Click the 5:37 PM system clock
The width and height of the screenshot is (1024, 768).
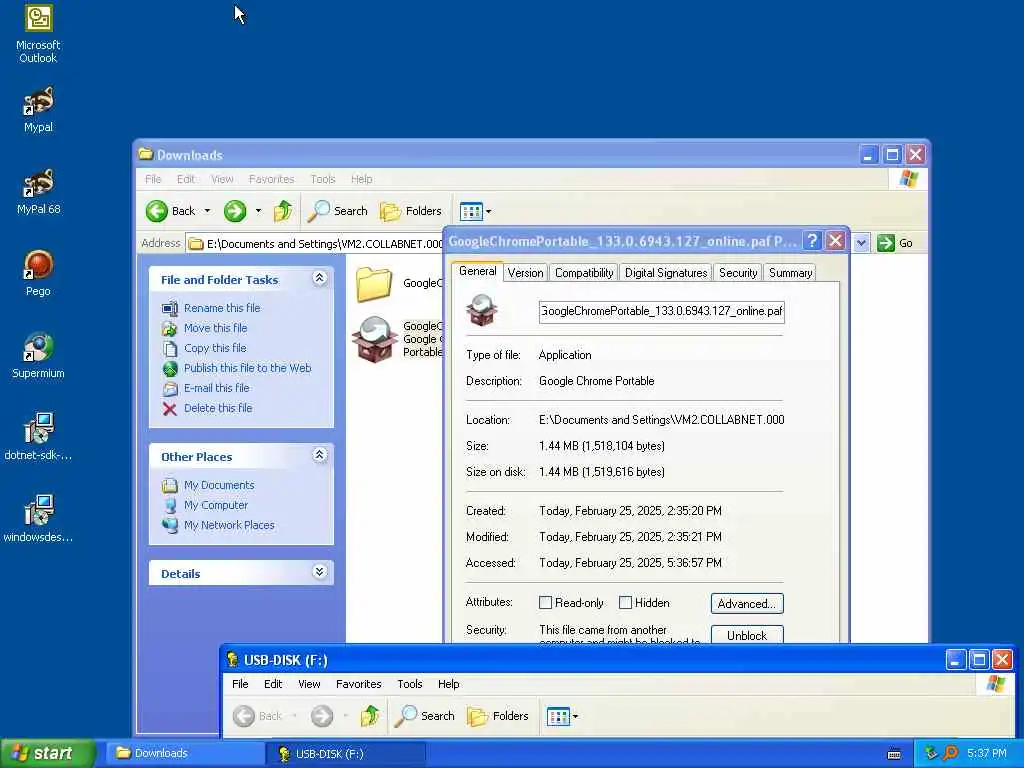click(987, 753)
